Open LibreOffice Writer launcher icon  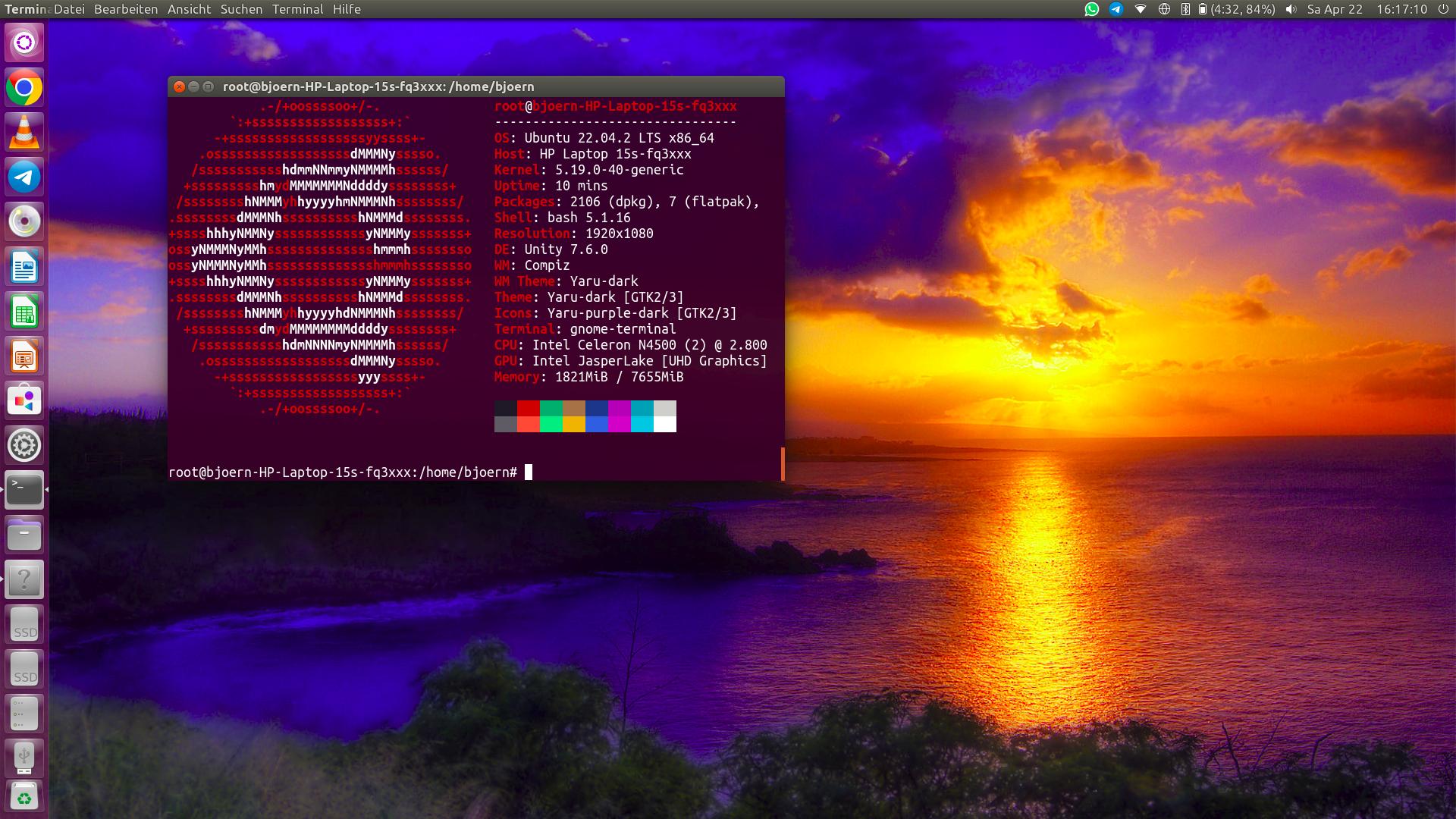coord(24,267)
